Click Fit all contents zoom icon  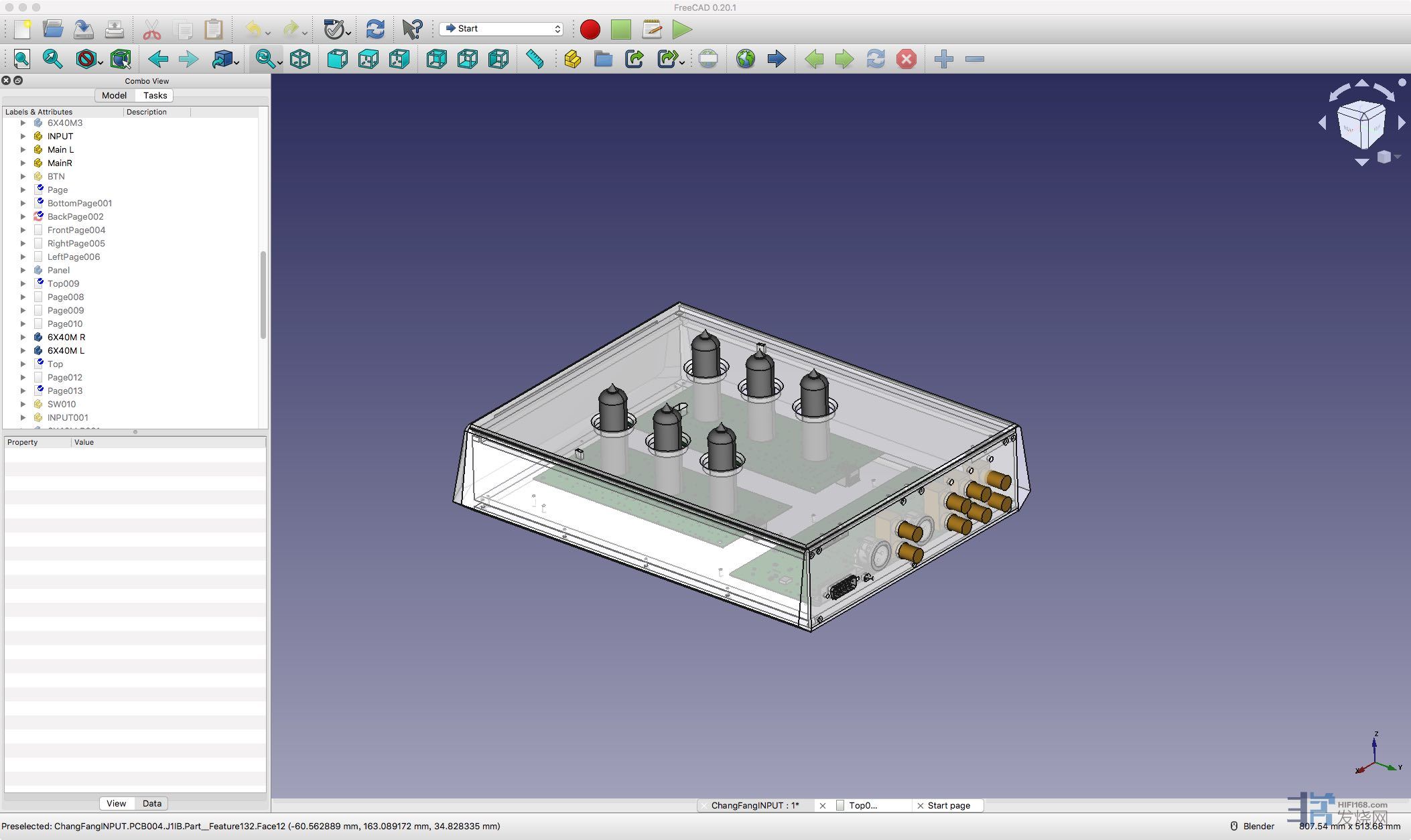(x=21, y=59)
